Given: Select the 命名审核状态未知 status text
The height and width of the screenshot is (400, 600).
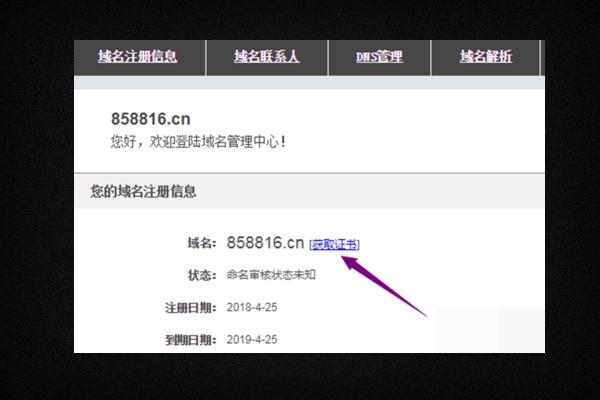Looking at the screenshot, I should point(271,275).
